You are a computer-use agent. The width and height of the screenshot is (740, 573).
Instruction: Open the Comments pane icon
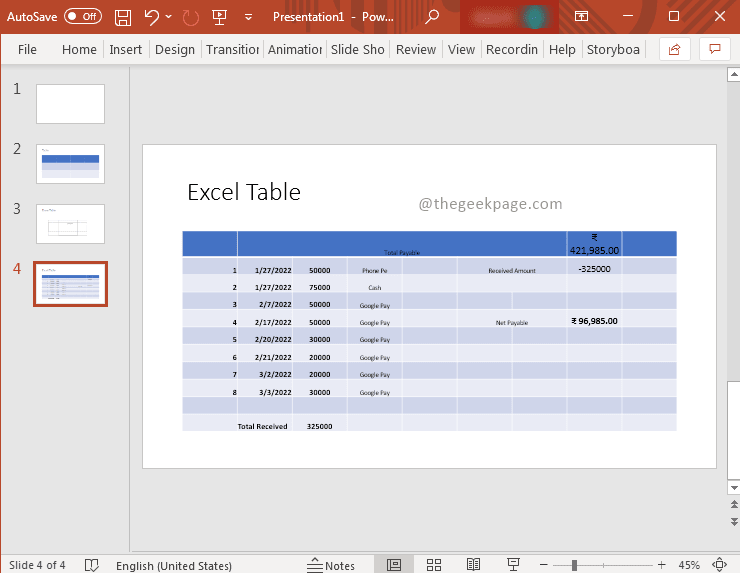click(714, 49)
